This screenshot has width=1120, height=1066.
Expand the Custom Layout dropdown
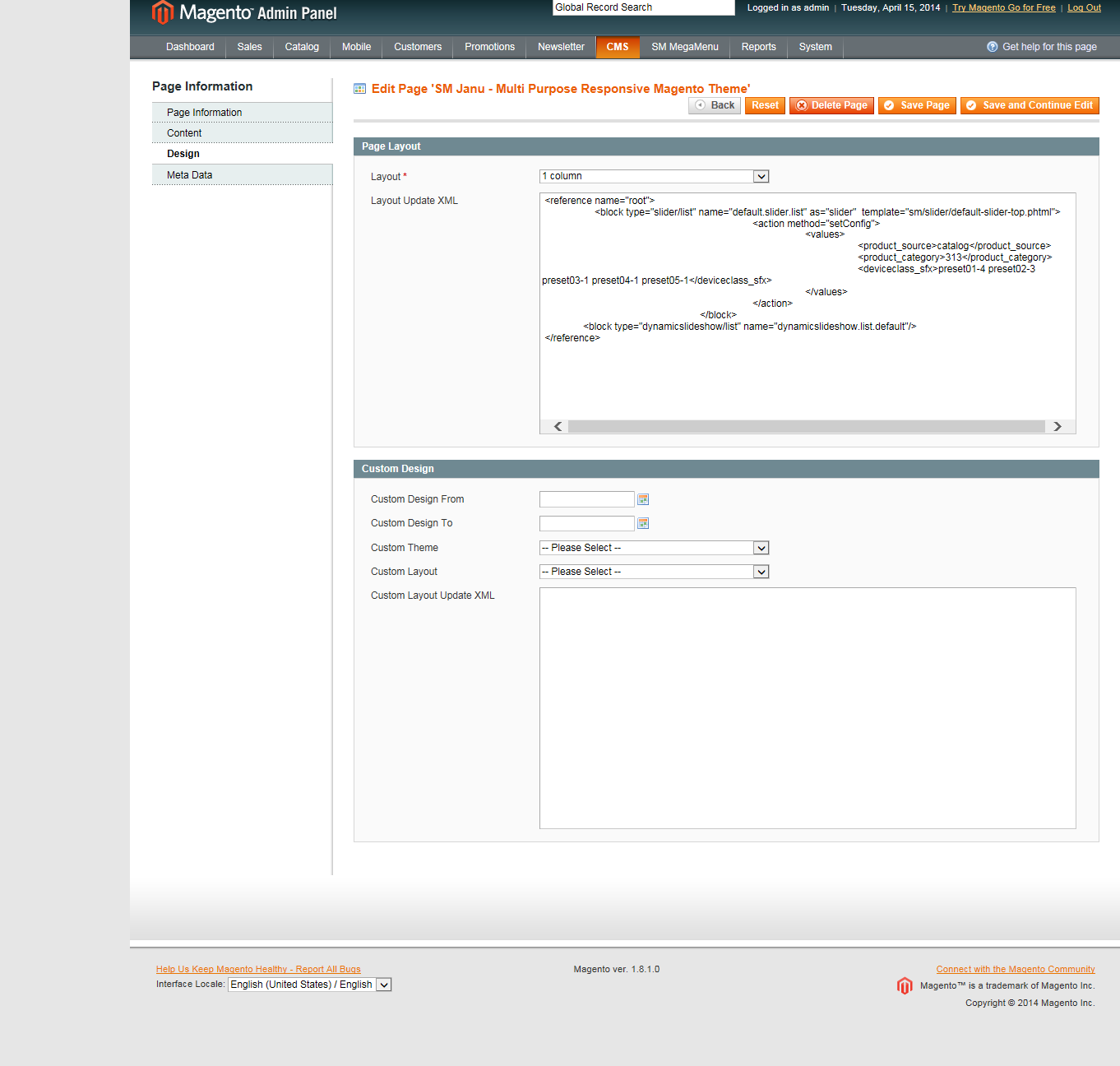(655, 572)
